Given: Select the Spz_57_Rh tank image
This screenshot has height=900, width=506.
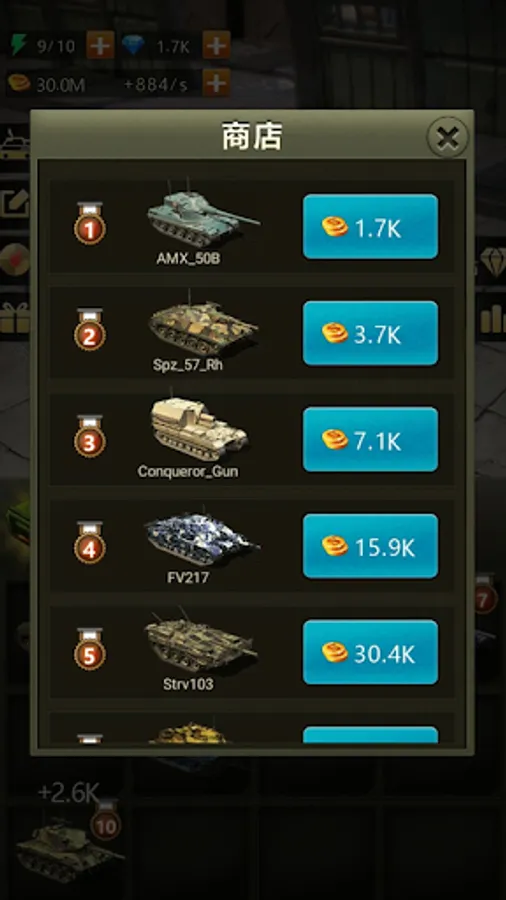Looking at the screenshot, I should (x=202, y=323).
